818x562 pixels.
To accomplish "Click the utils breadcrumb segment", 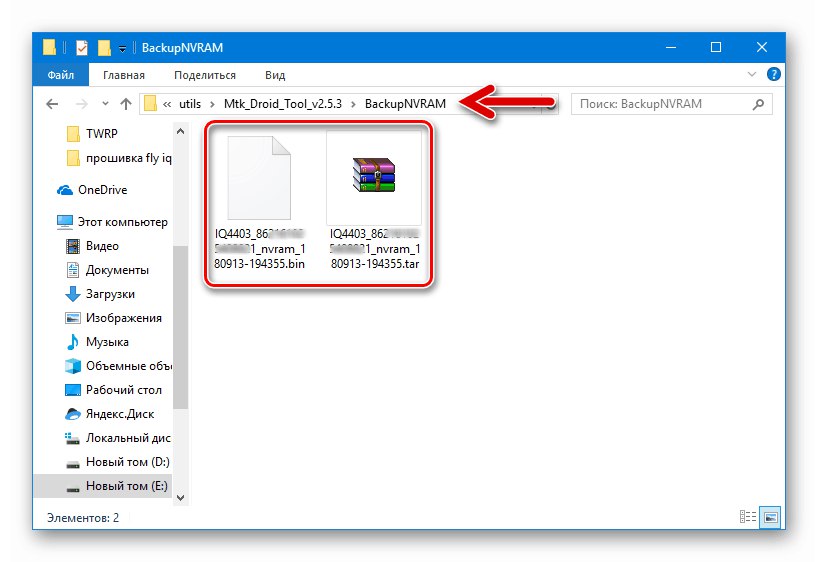I will [x=190, y=104].
